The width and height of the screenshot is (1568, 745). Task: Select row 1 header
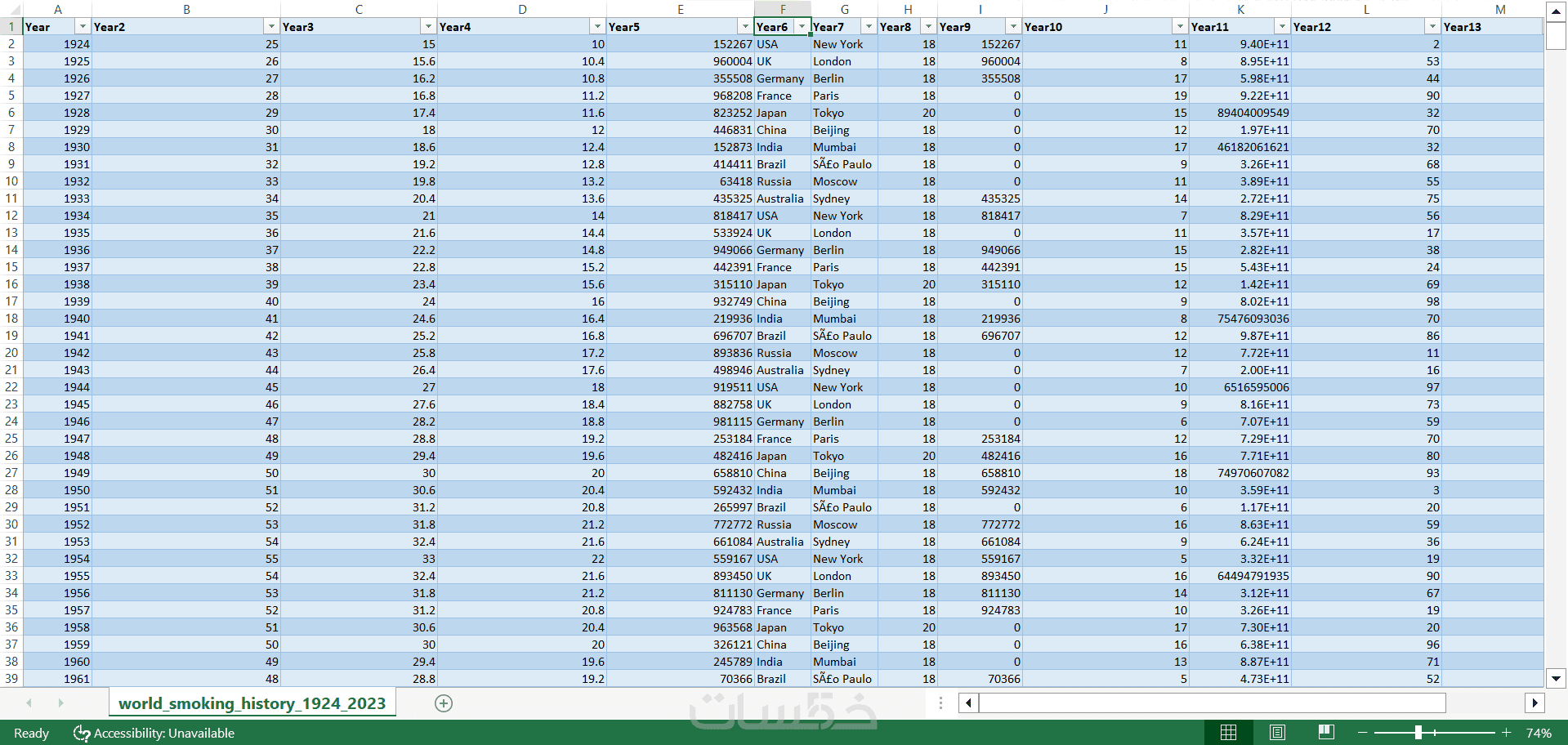click(x=11, y=27)
